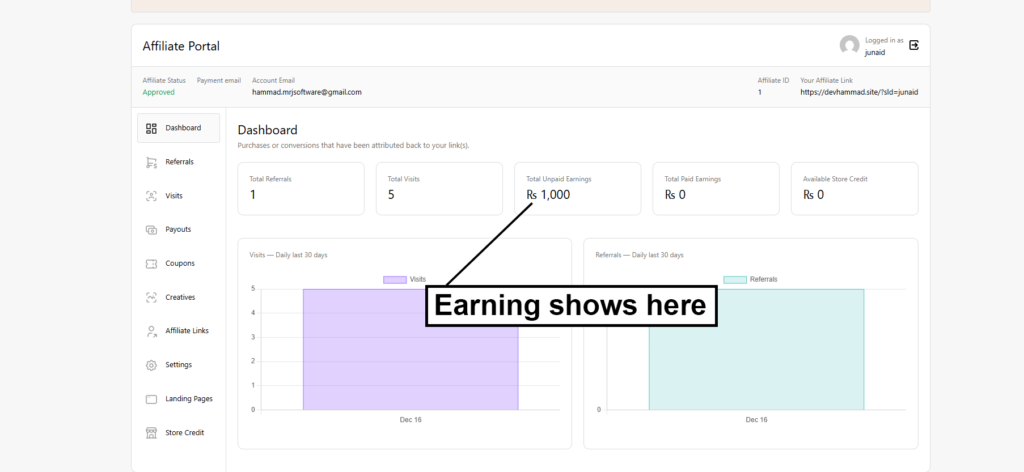This screenshot has height=472, width=1024.
Task: Click the Referrals cart icon
Action: 151,162
